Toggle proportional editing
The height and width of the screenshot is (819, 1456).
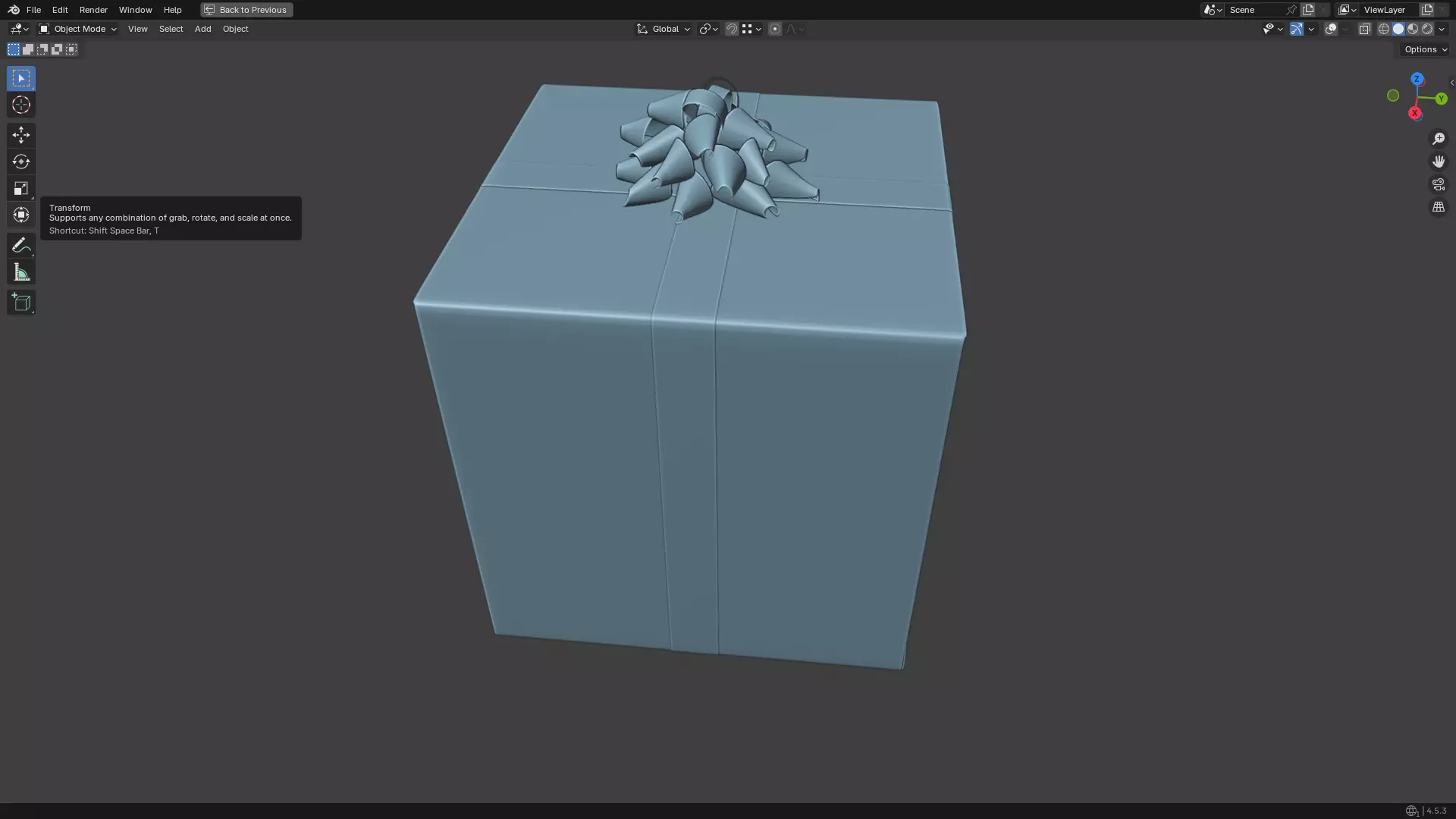coord(775,29)
